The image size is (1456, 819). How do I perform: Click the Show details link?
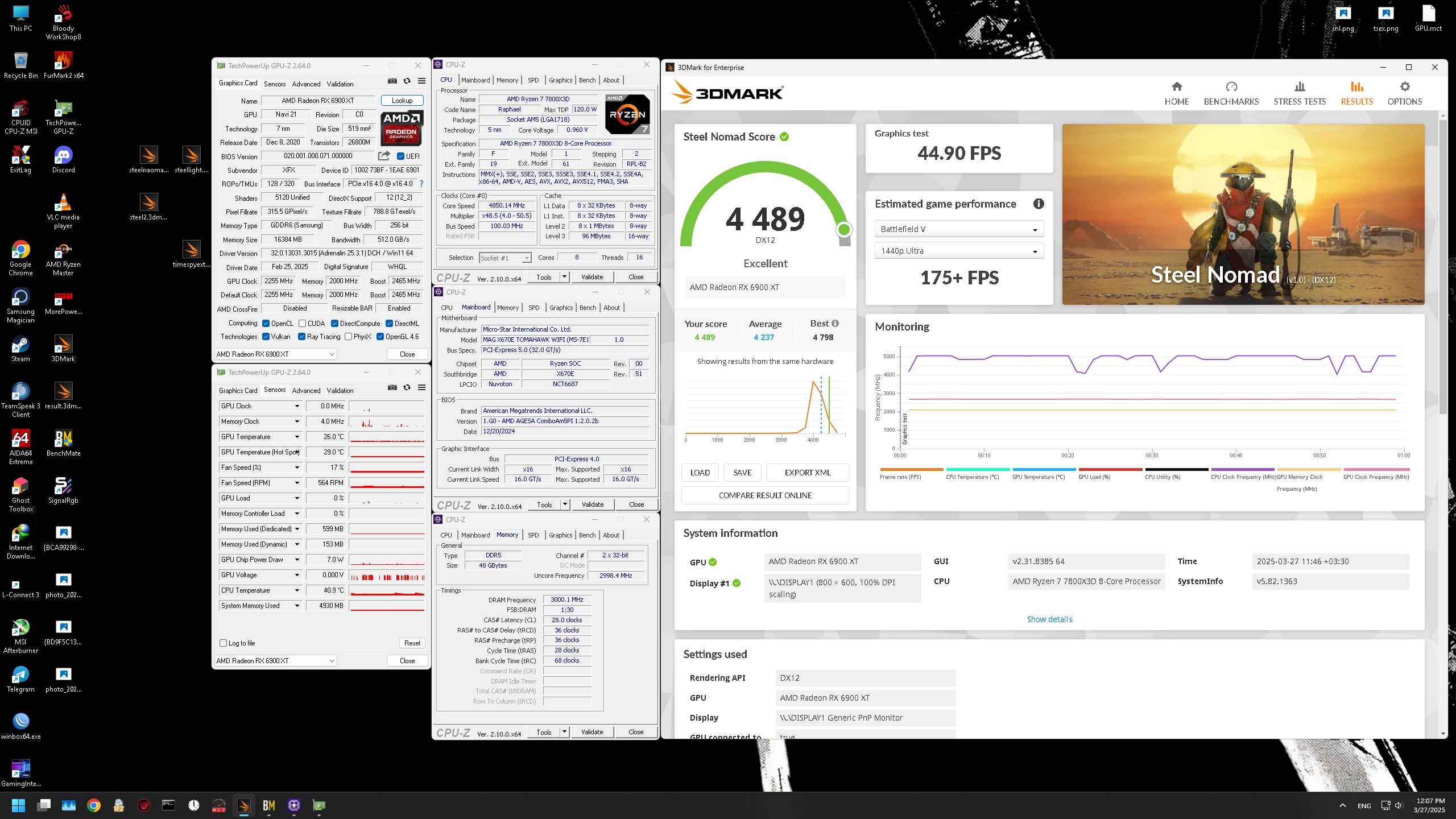point(1049,619)
